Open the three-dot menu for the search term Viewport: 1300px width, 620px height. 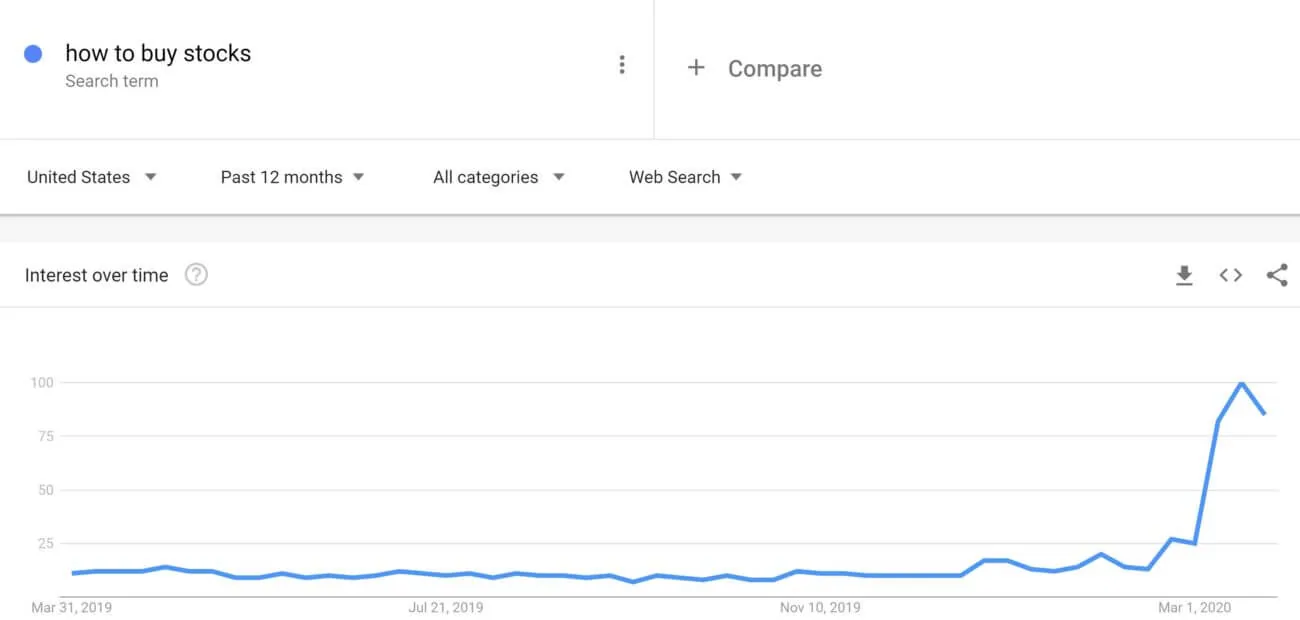621,65
